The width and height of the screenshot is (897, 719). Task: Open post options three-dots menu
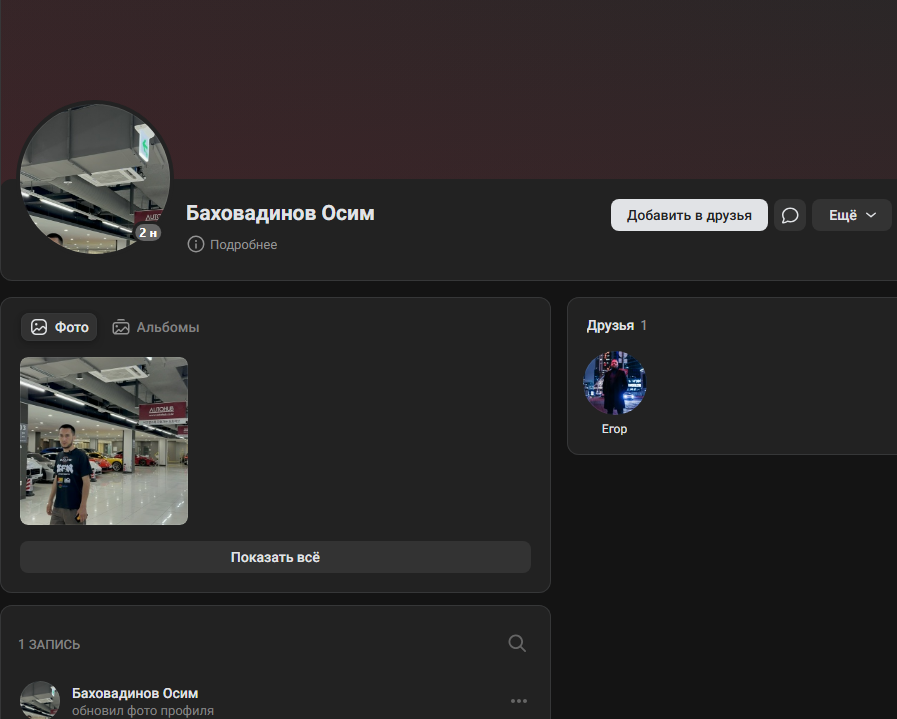pos(519,701)
